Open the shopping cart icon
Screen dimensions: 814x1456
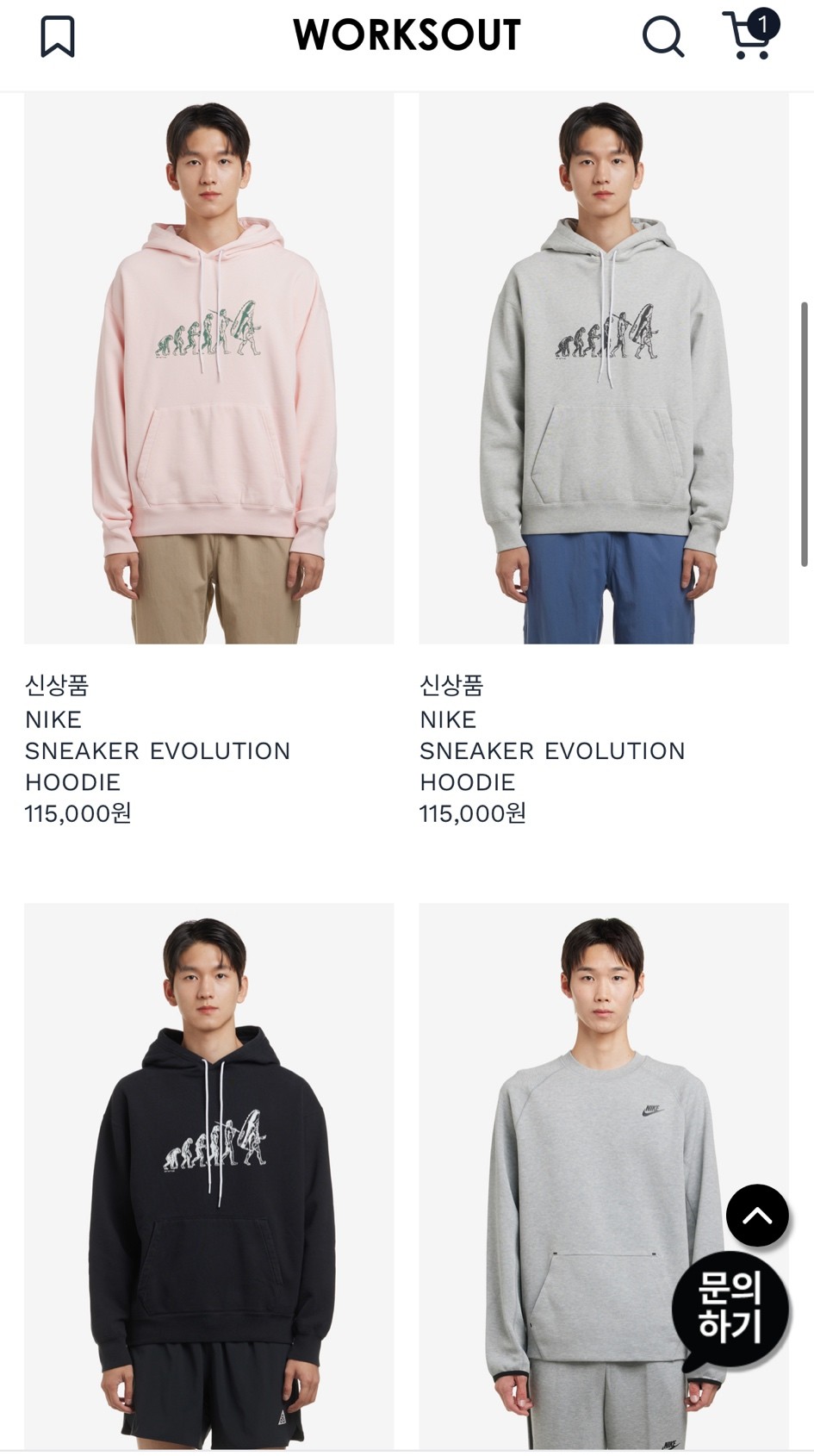coord(747,36)
